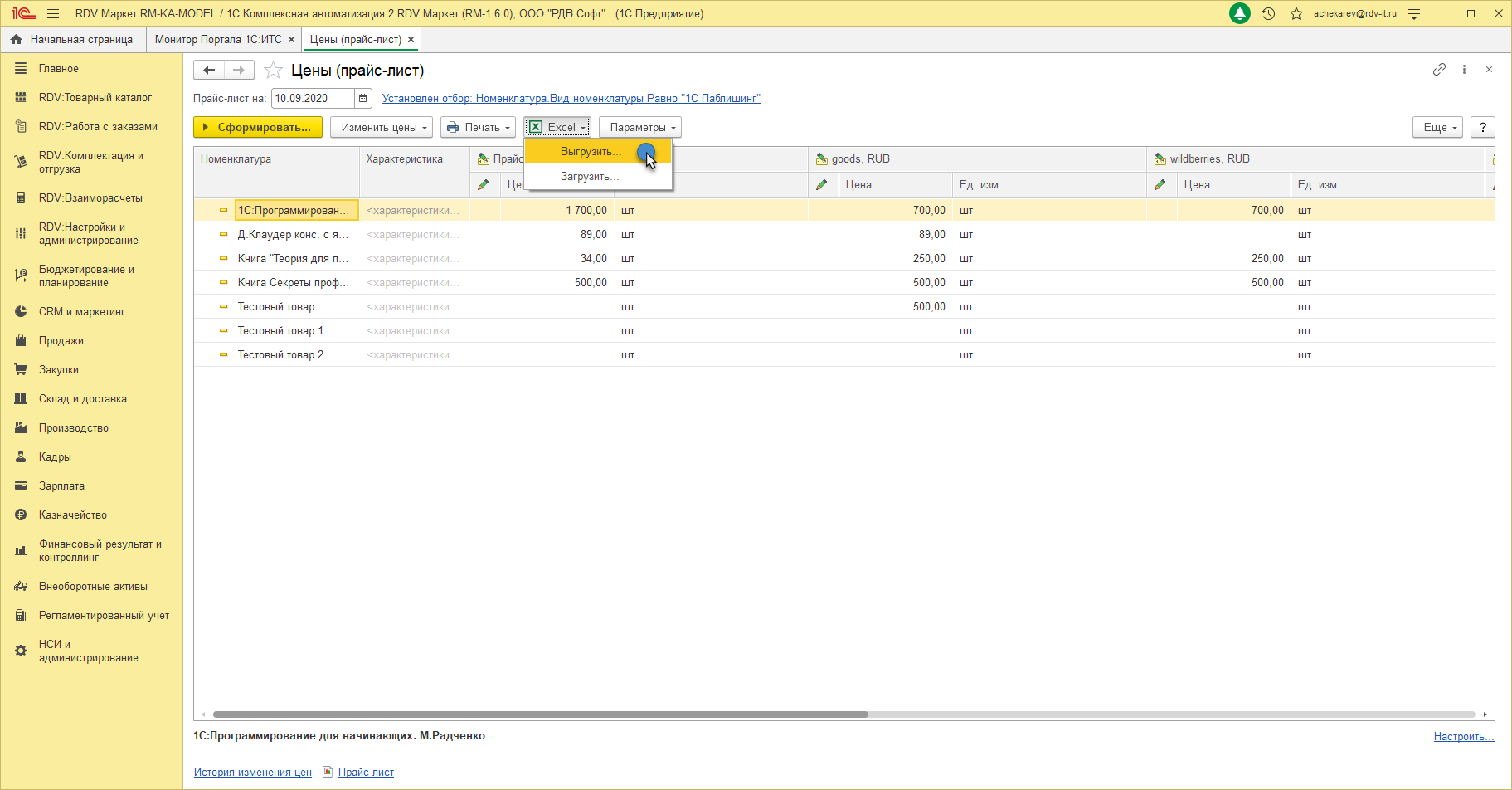Open notifications bell icon in title bar

point(1240,14)
